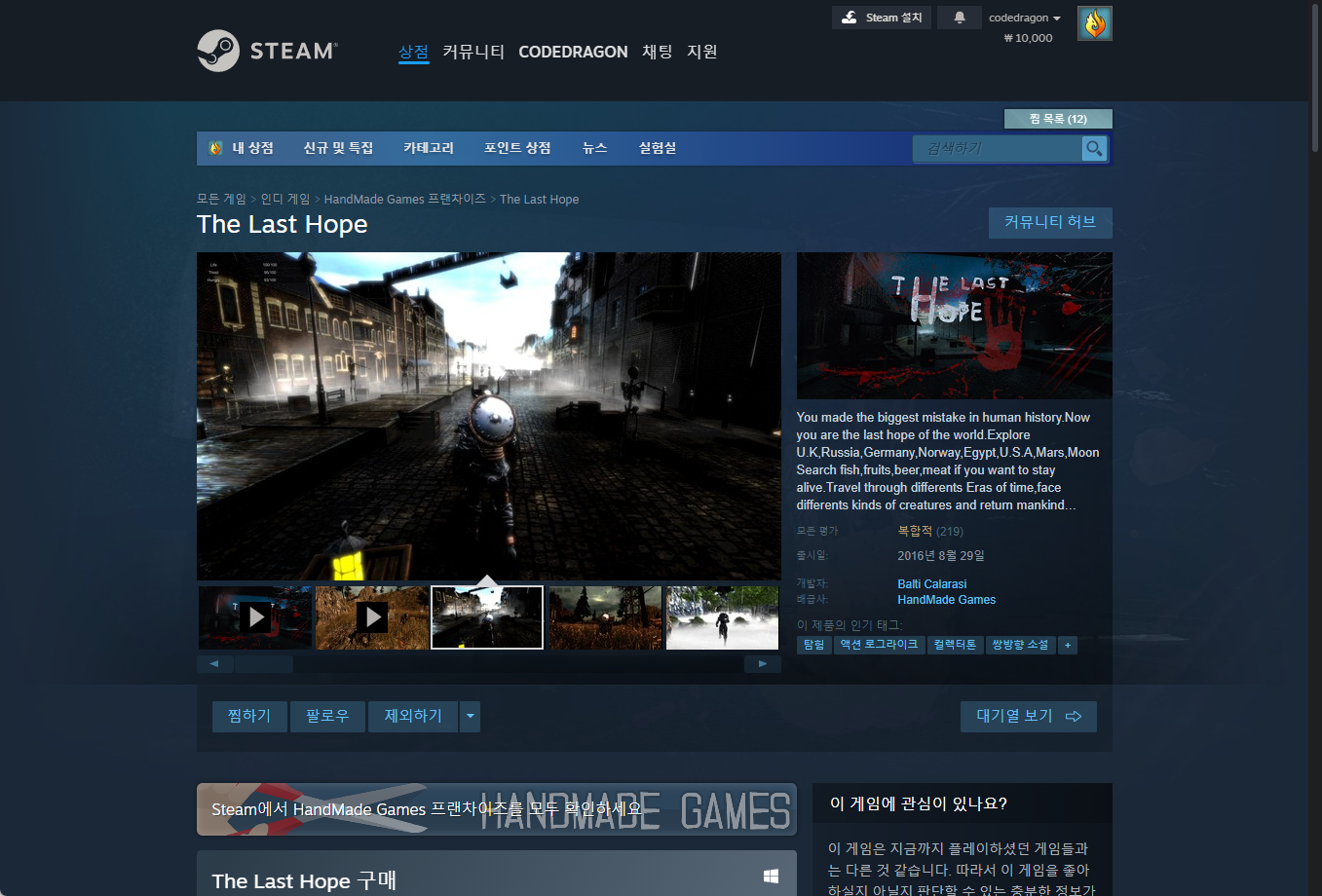Click the 팔로우 button
The image size is (1322, 896).
pyautogui.click(x=327, y=717)
